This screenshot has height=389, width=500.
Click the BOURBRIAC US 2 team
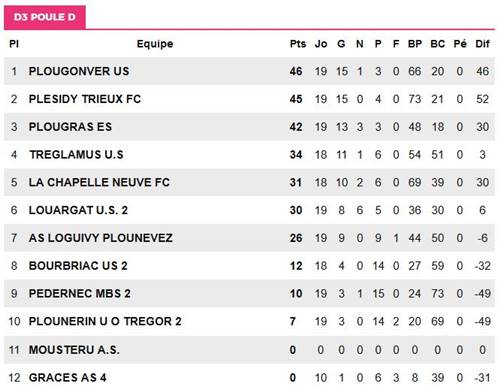tap(78, 266)
